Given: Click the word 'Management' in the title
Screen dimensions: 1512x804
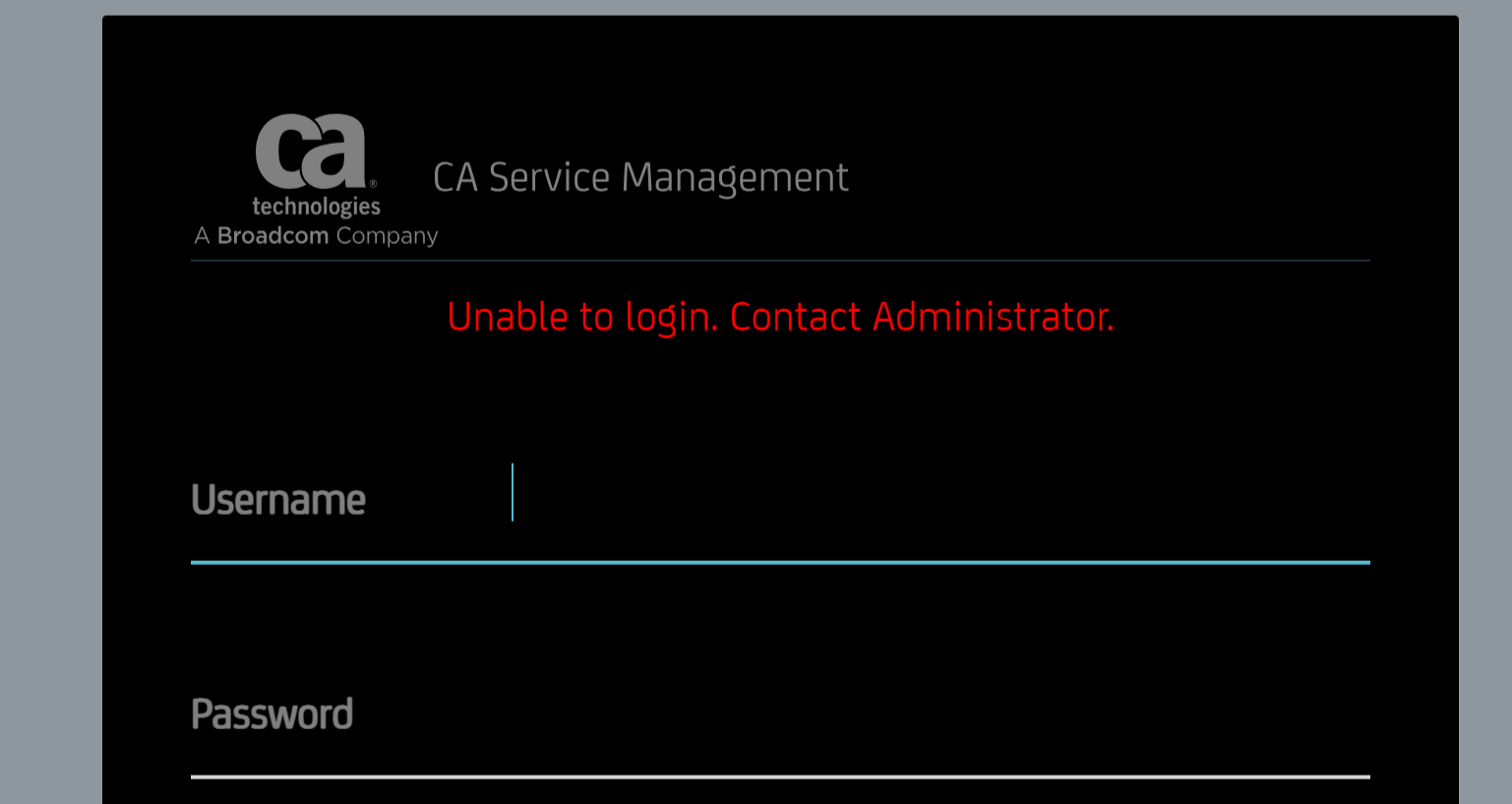Looking at the screenshot, I should [735, 178].
